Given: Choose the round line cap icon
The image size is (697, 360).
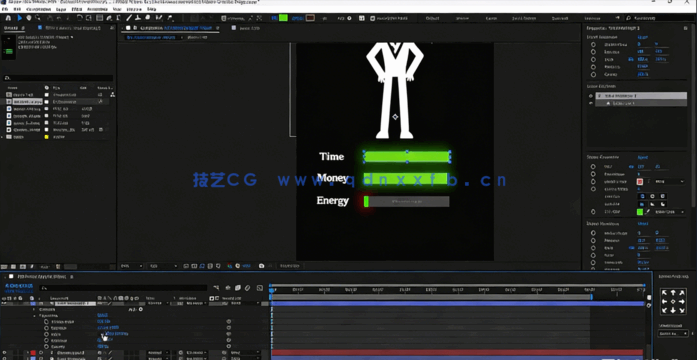Looking at the screenshot, I should click(x=652, y=196).
